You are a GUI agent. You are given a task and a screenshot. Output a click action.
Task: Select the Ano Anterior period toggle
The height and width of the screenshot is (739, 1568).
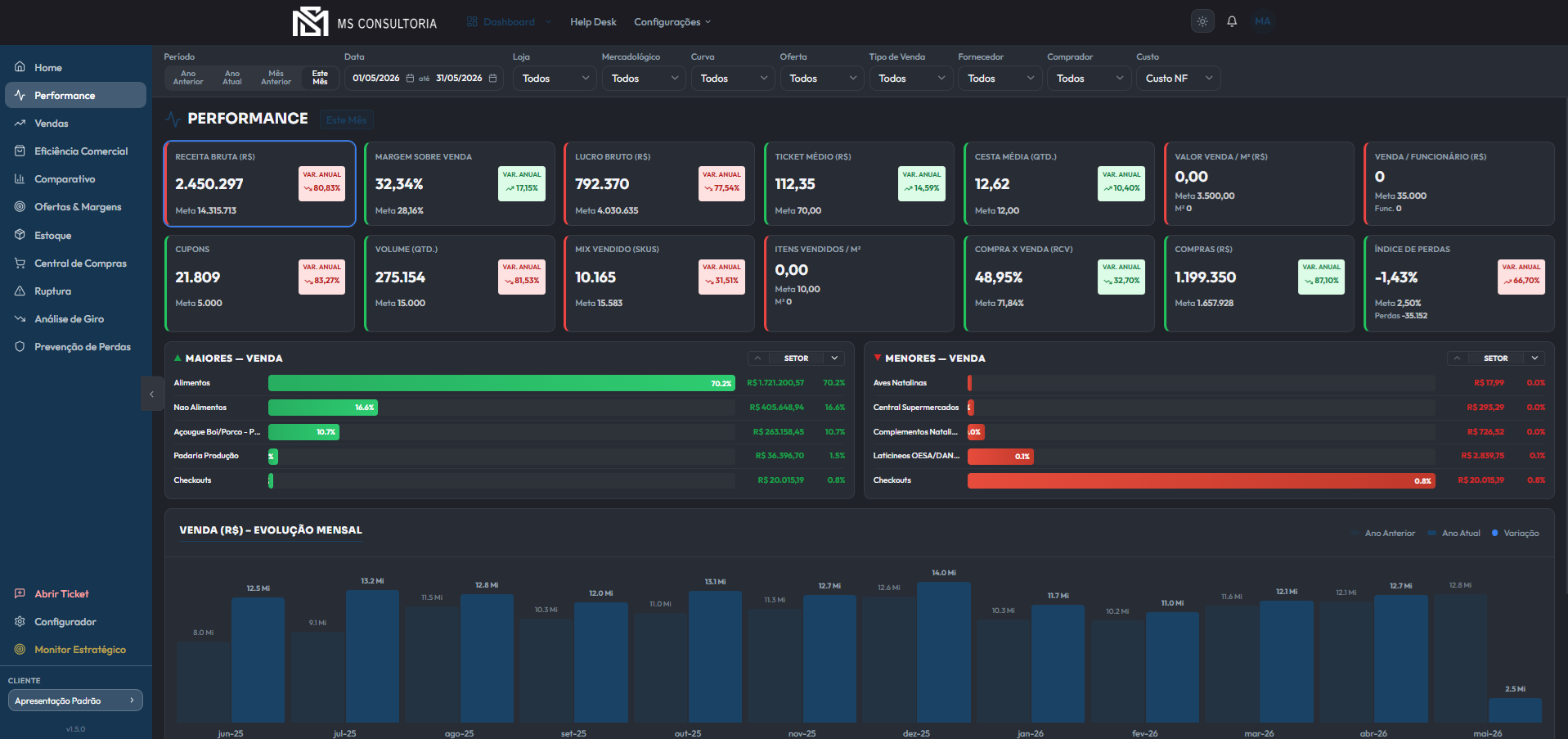coord(188,78)
